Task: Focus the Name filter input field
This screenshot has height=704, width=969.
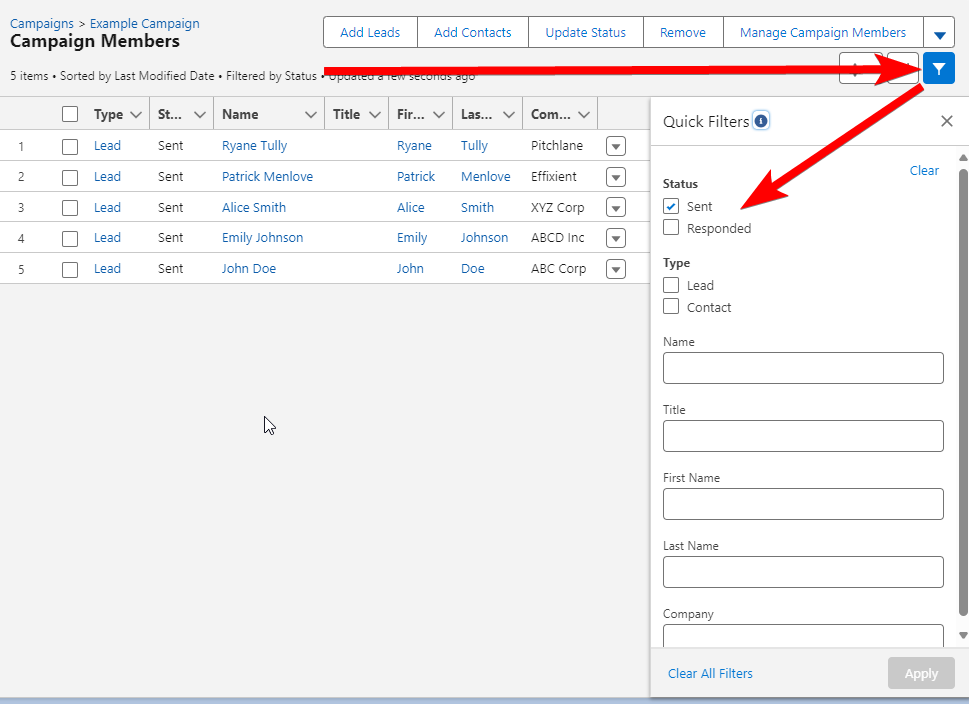Action: [x=803, y=368]
